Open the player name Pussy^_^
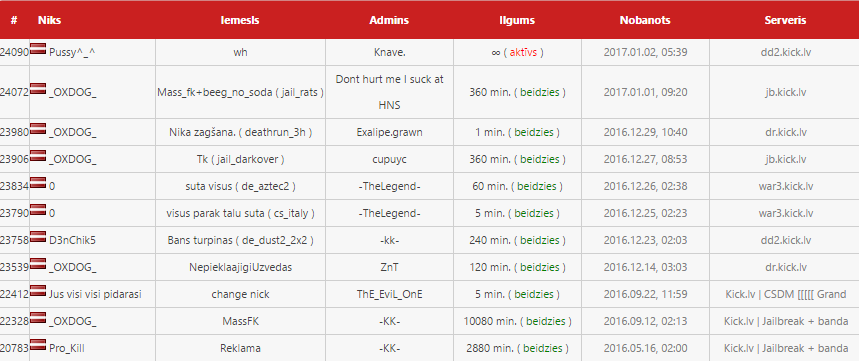 73,53
